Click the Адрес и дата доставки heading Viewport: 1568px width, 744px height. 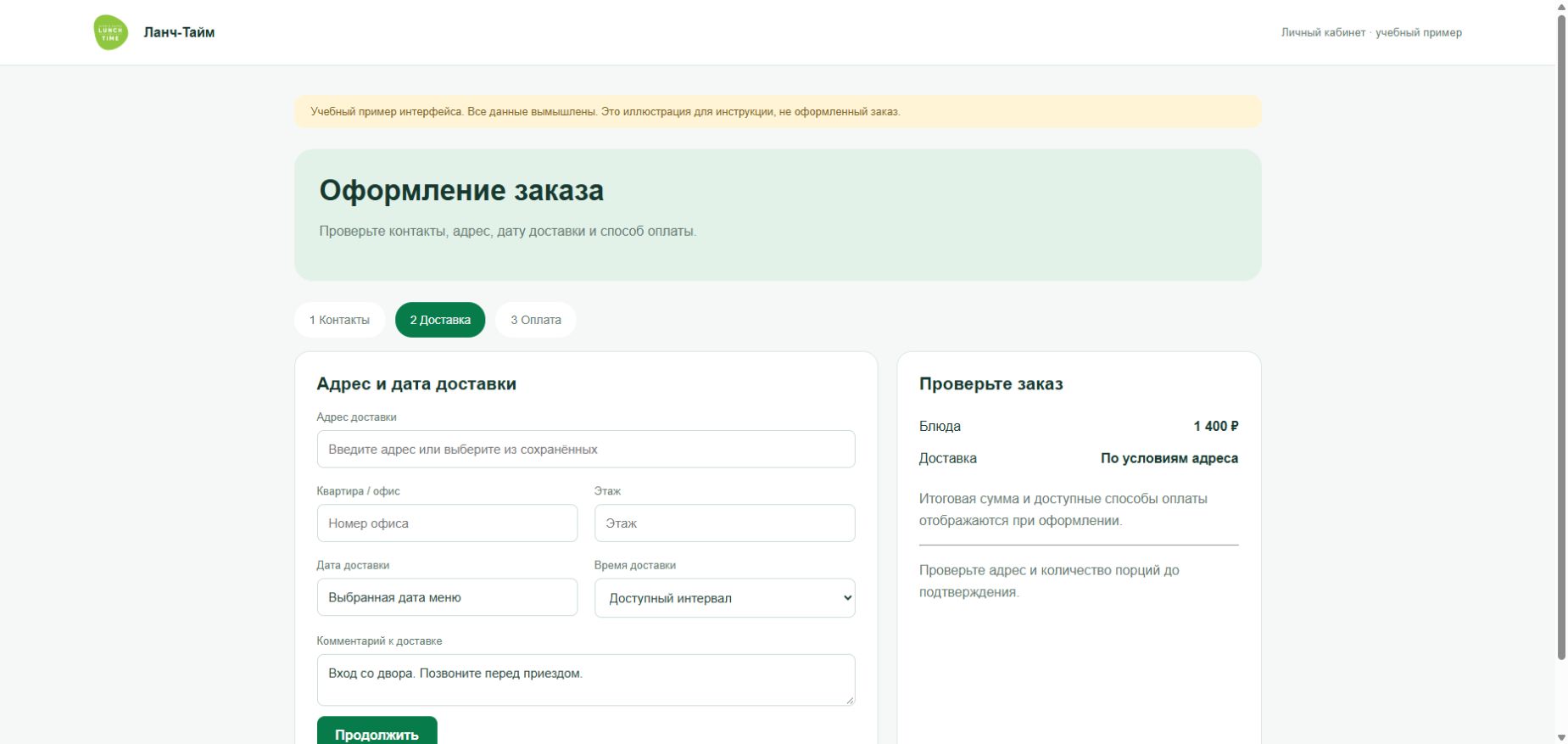tap(416, 383)
